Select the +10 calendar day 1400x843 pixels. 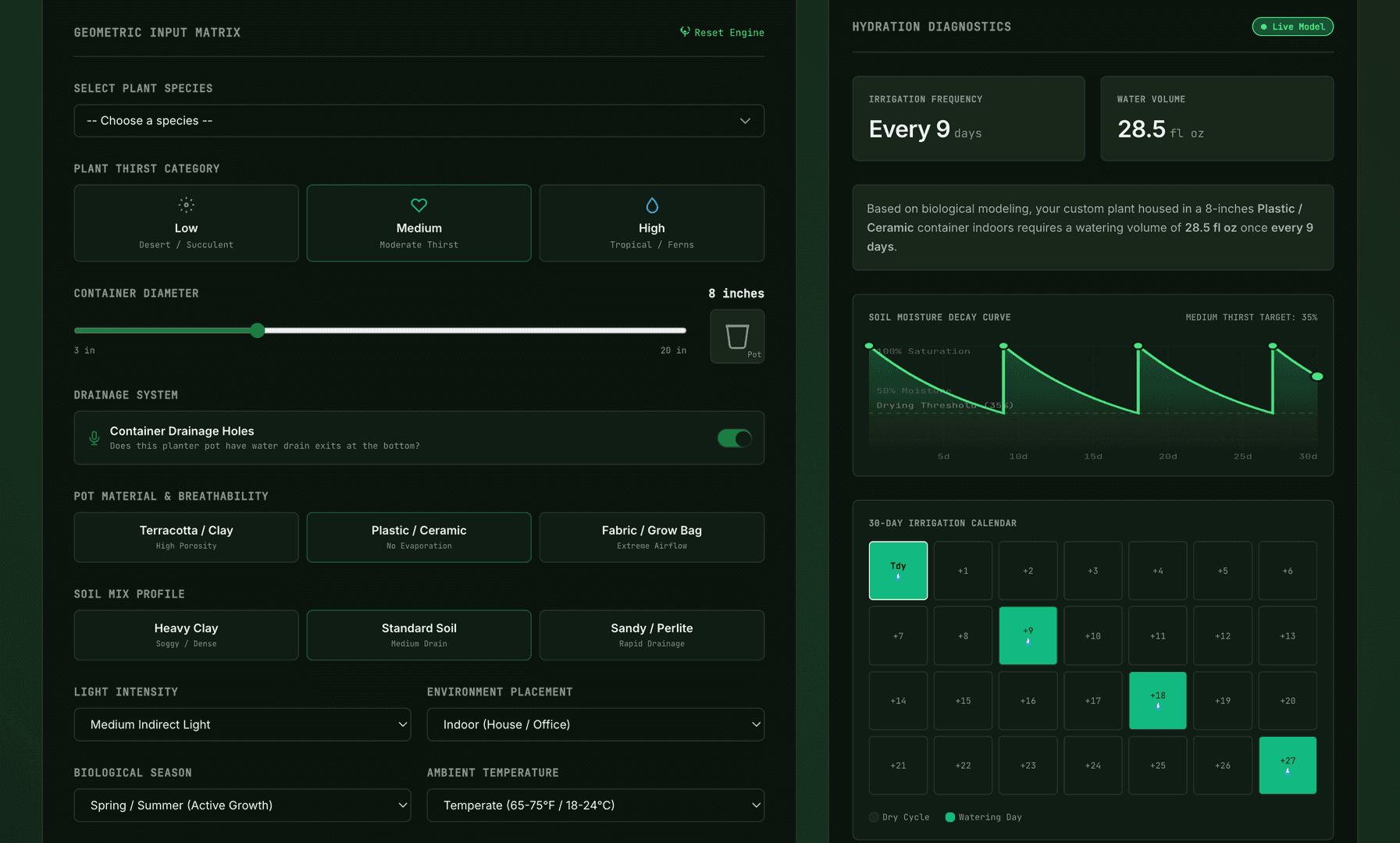[x=1093, y=635]
